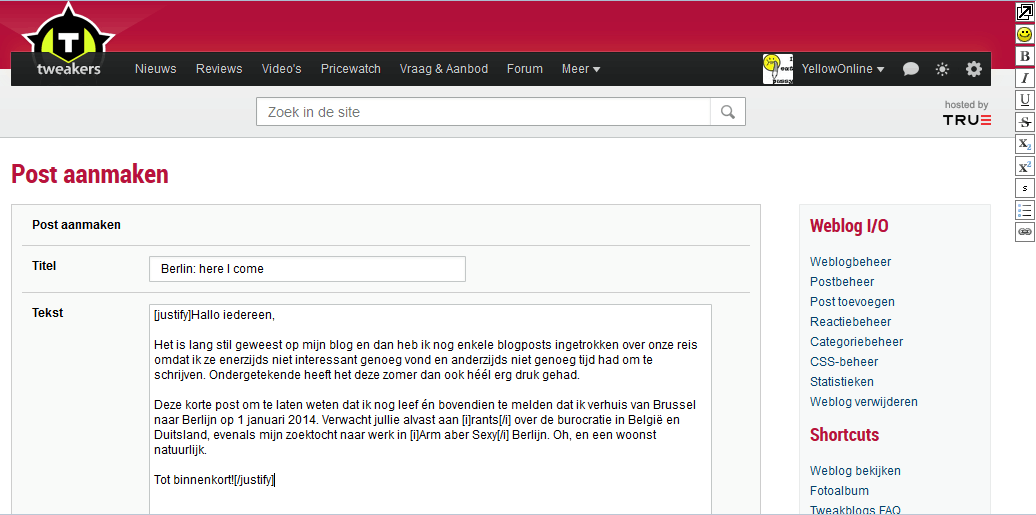Open the Categoriebeheer link
The height and width of the screenshot is (515, 1036).
pyautogui.click(x=856, y=342)
